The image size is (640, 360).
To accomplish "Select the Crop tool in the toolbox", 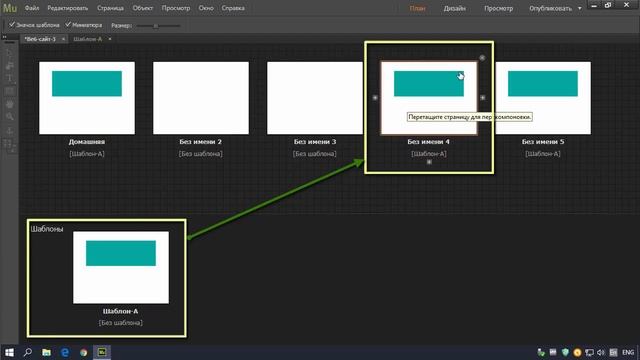I will coord(9,66).
